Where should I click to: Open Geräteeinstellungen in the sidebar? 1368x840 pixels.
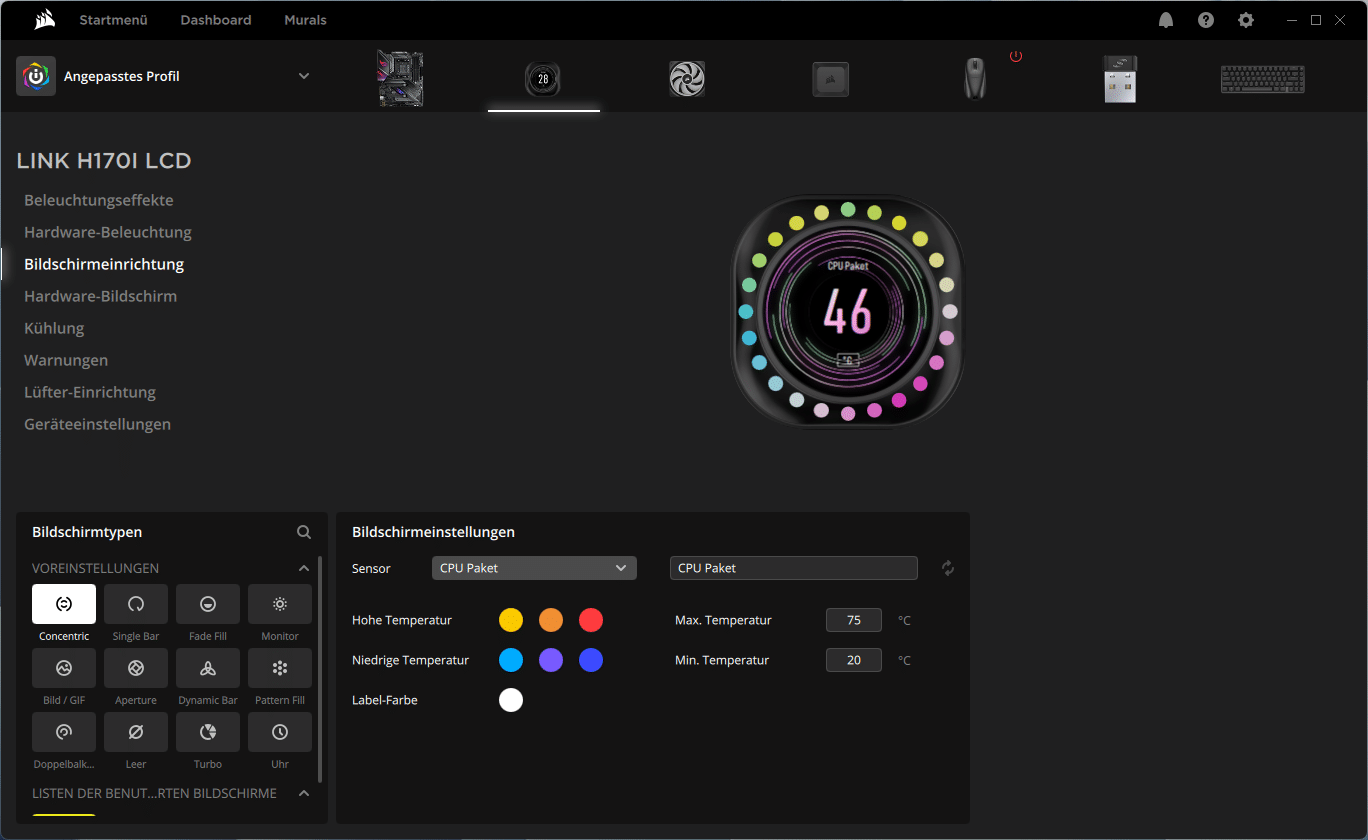[x=97, y=424]
